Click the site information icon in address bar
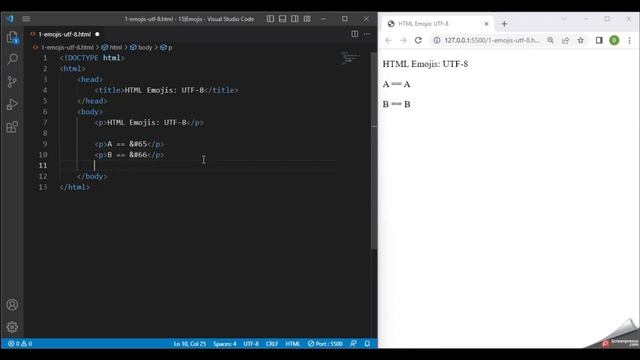640x360 pixels. point(437,40)
